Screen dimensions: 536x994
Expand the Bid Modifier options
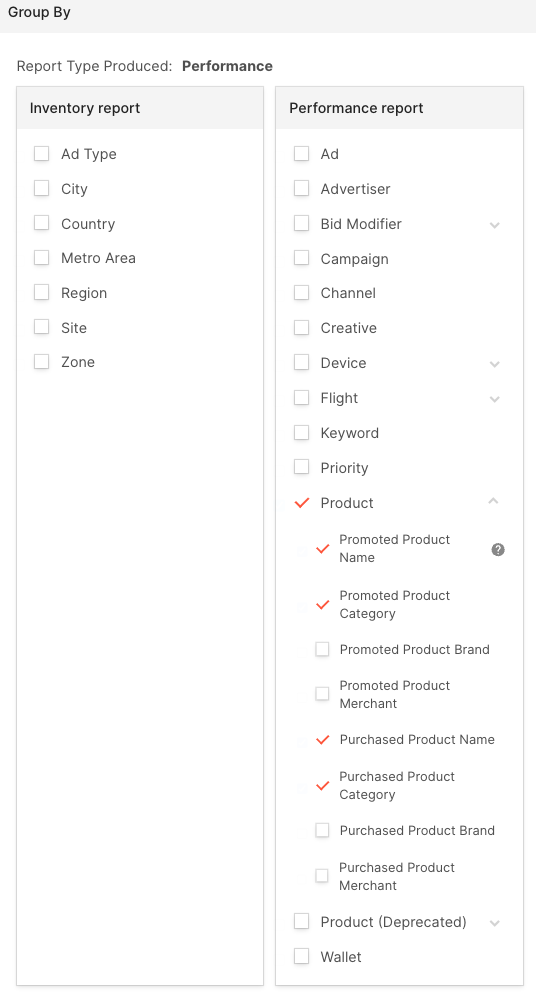[x=495, y=225]
